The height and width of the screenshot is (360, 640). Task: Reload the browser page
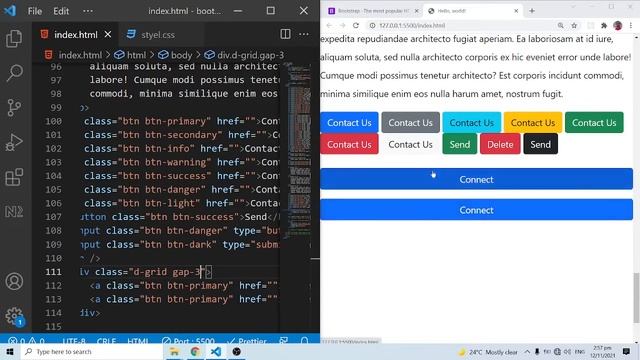356,25
